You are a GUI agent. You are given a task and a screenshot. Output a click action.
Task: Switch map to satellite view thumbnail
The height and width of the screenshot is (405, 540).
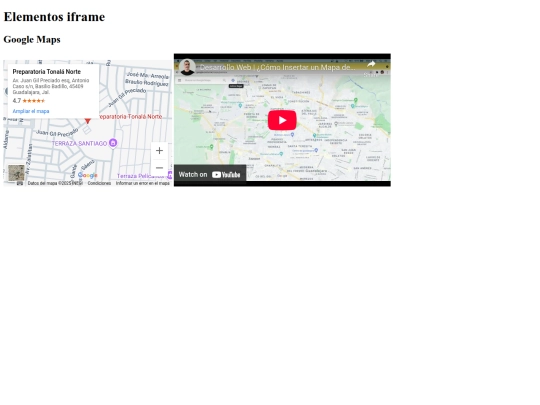(16, 173)
